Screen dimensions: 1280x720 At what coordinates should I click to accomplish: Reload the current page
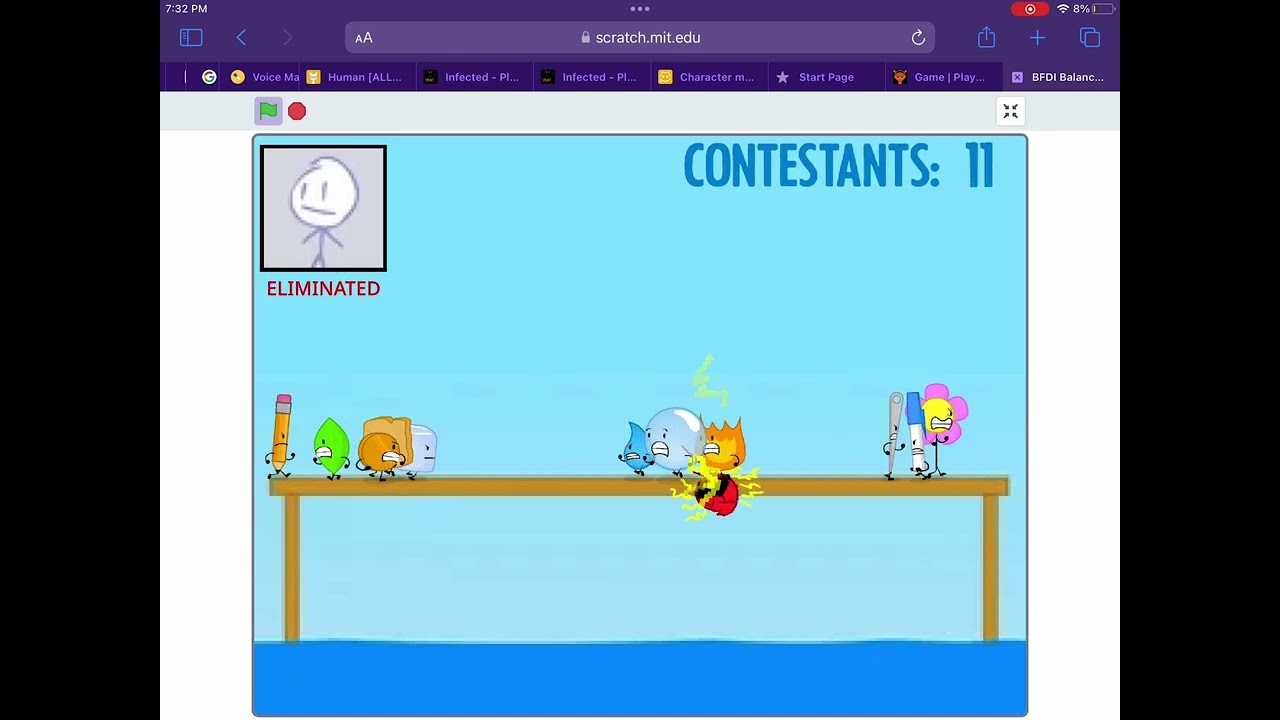click(918, 38)
